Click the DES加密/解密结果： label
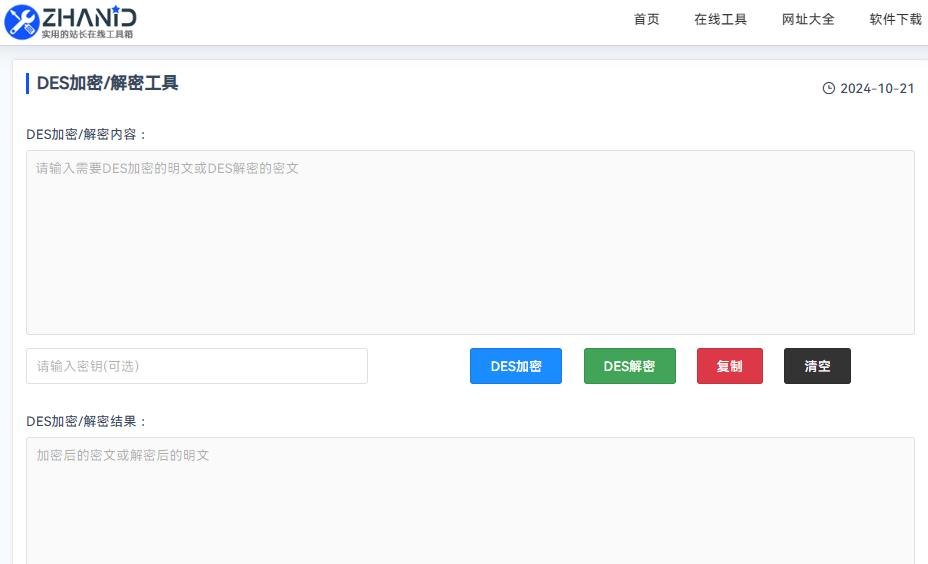Image resolution: width=928 pixels, height=564 pixels. (x=86, y=421)
